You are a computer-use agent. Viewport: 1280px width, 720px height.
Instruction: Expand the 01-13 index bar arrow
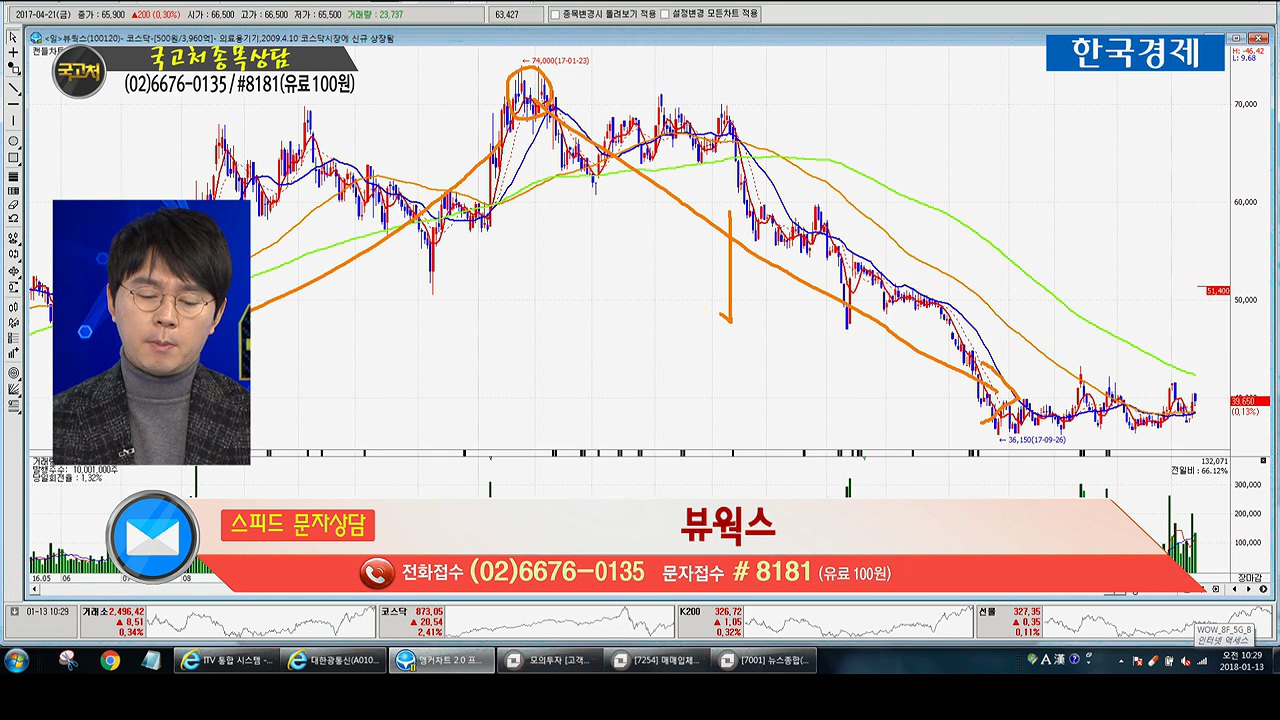click(x=14, y=611)
